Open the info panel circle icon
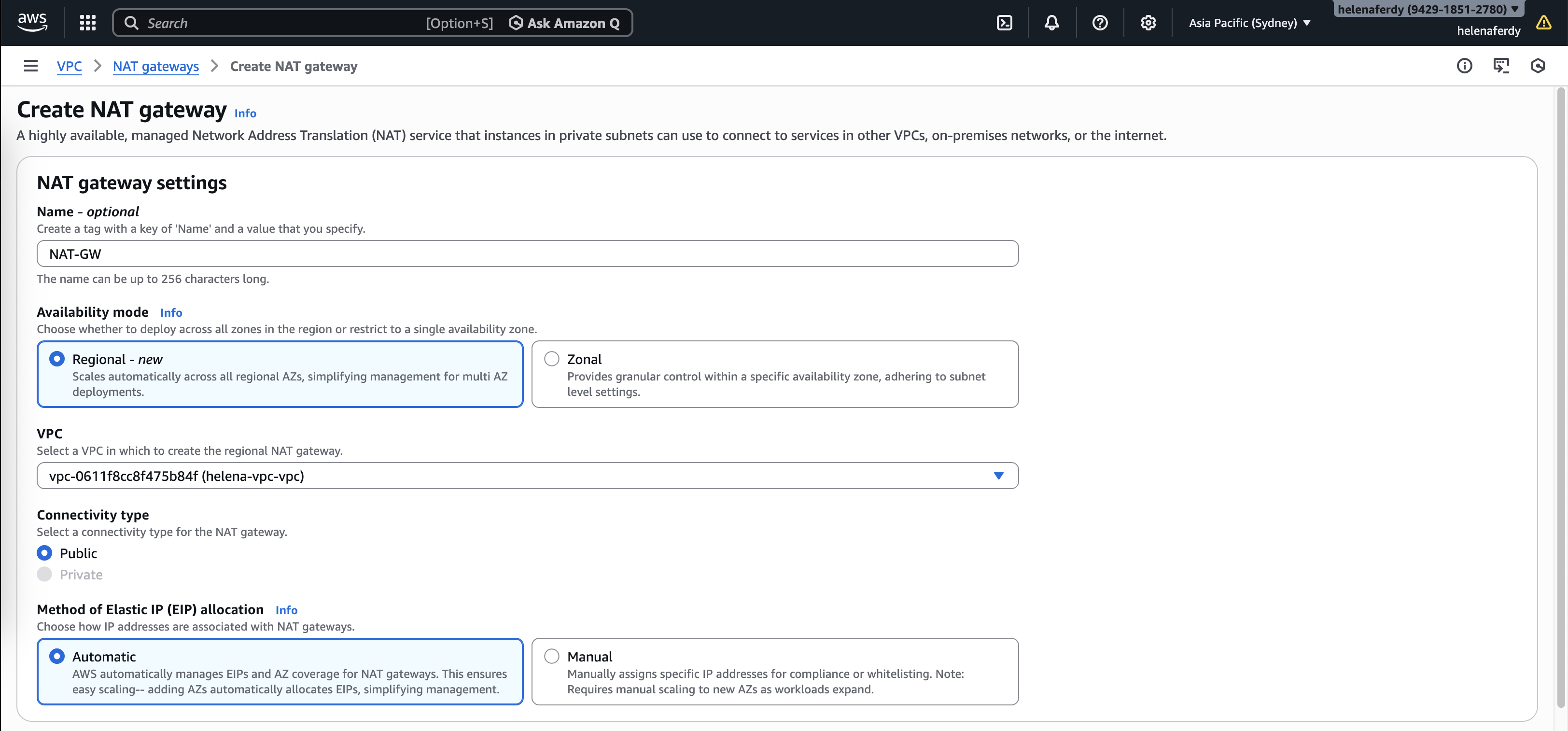This screenshot has height=731, width=1568. [1464, 66]
